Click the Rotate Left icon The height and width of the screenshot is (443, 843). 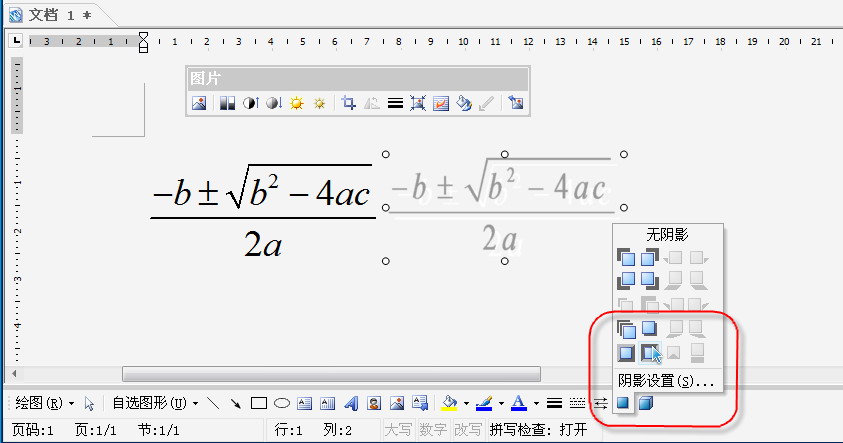click(372, 103)
